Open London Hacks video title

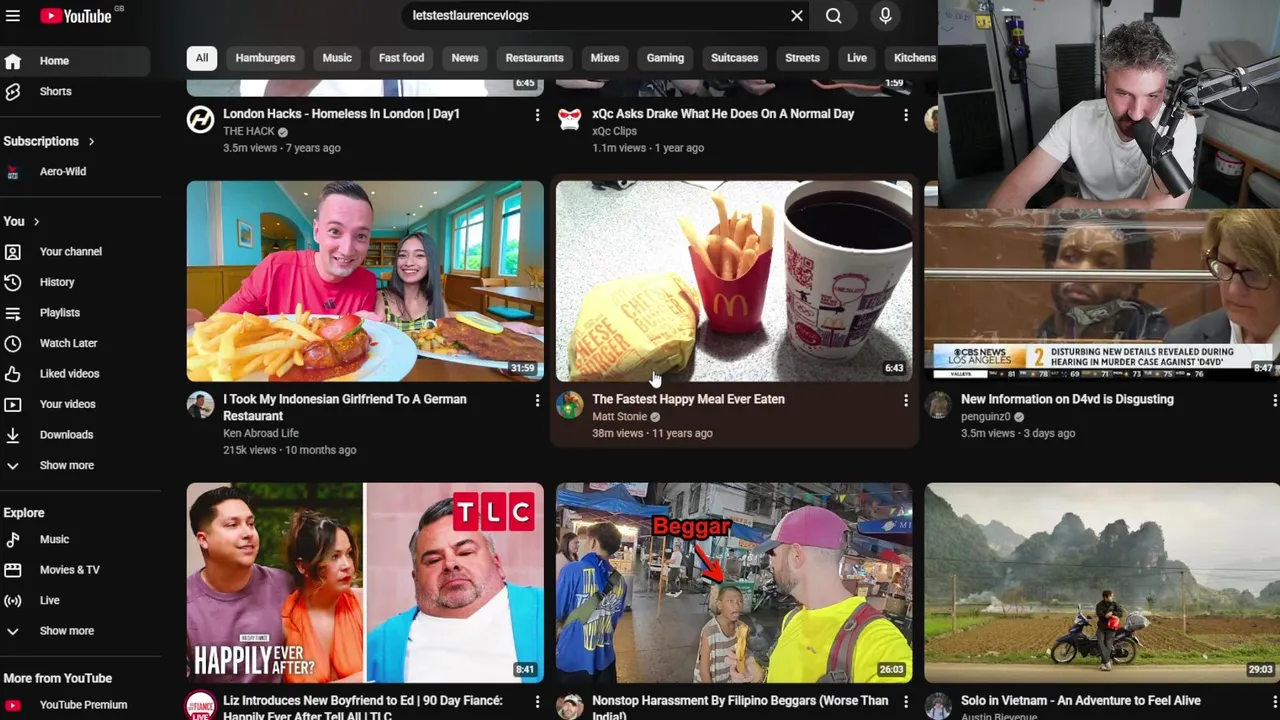[x=341, y=114]
